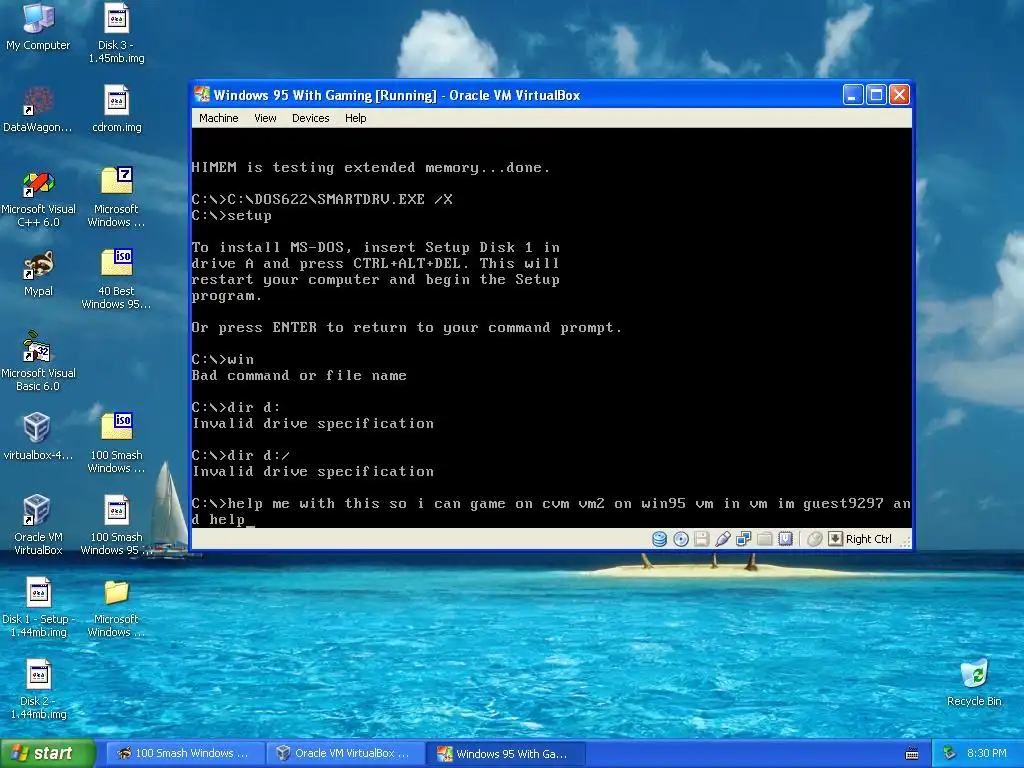Click the shared folders status icon

(x=764, y=539)
